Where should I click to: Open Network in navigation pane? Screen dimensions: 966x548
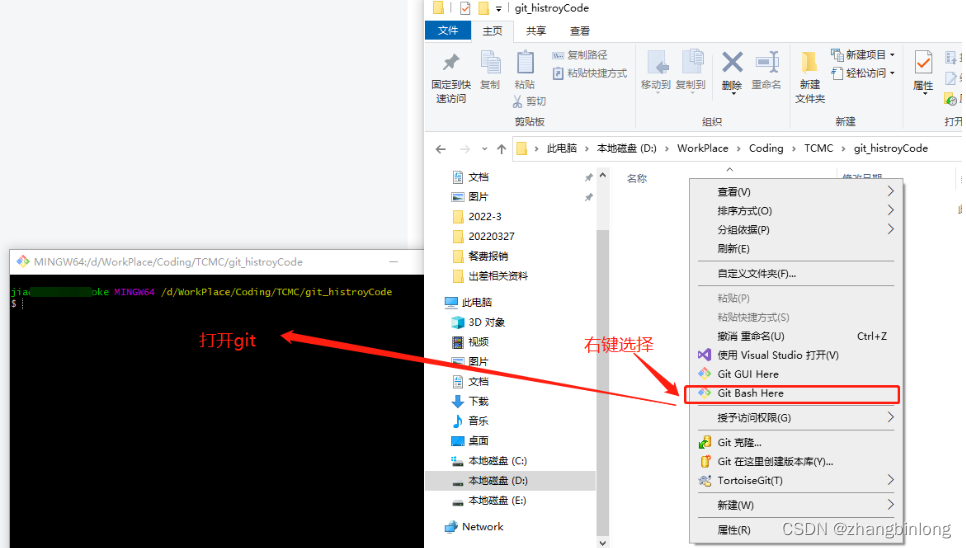tap(474, 526)
